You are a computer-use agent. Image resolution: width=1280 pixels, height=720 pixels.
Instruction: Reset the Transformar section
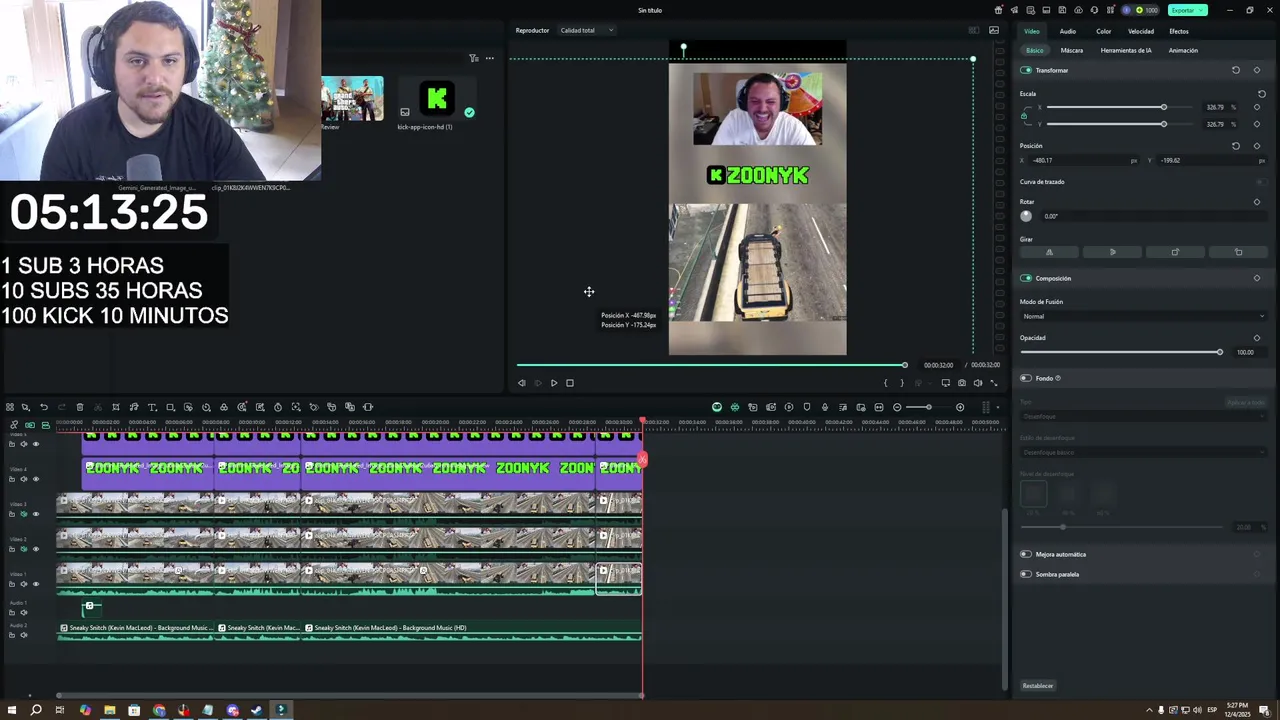[1236, 70]
